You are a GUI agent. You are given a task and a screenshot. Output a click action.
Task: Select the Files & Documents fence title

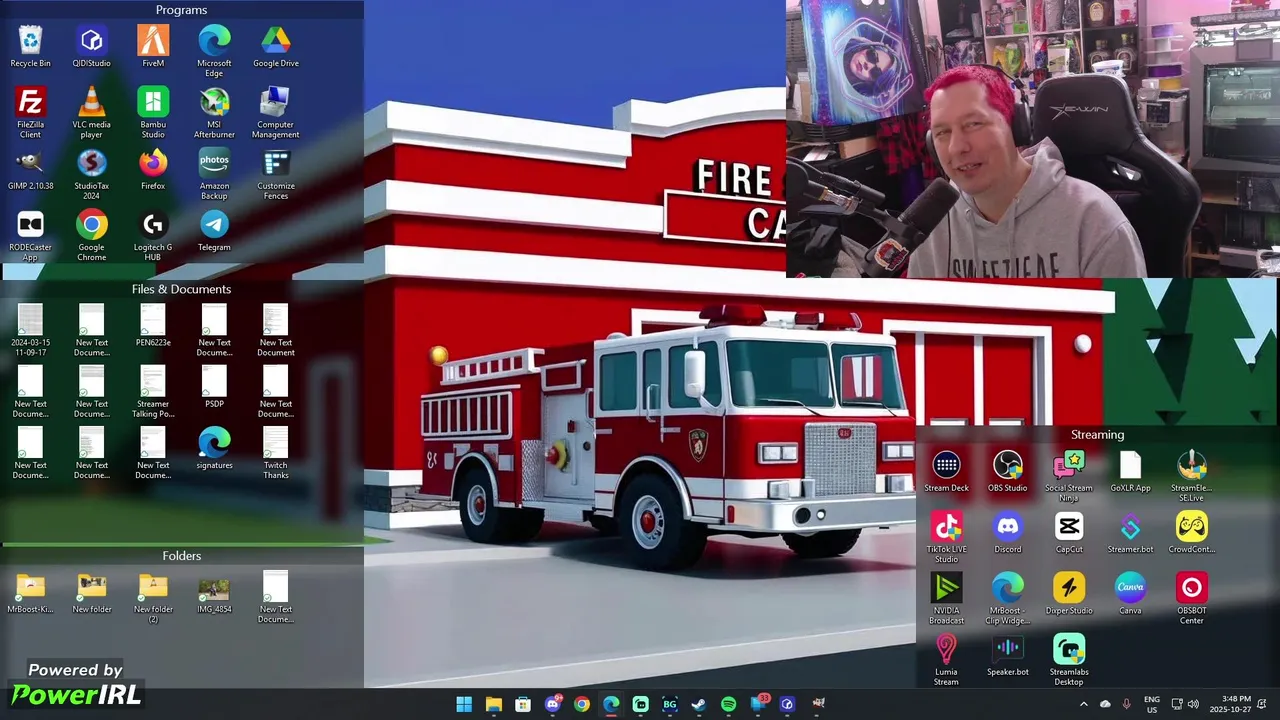pos(182,289)
